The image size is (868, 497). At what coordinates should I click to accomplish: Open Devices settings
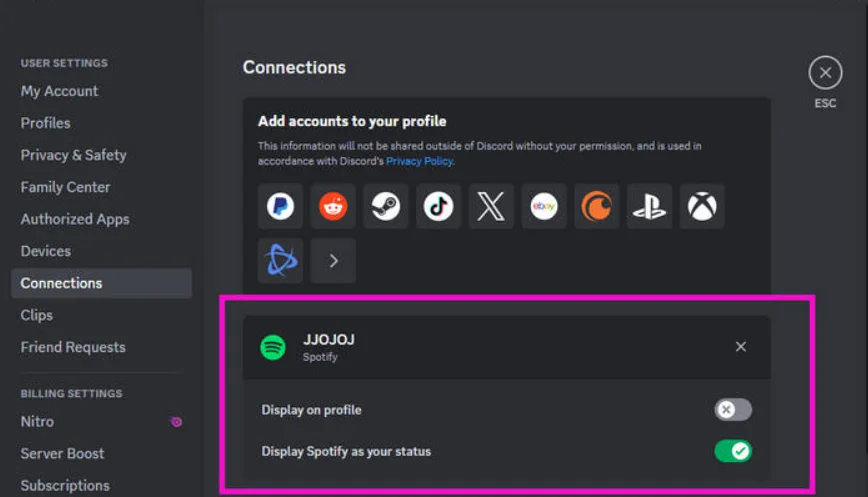[x=46, y=251]
